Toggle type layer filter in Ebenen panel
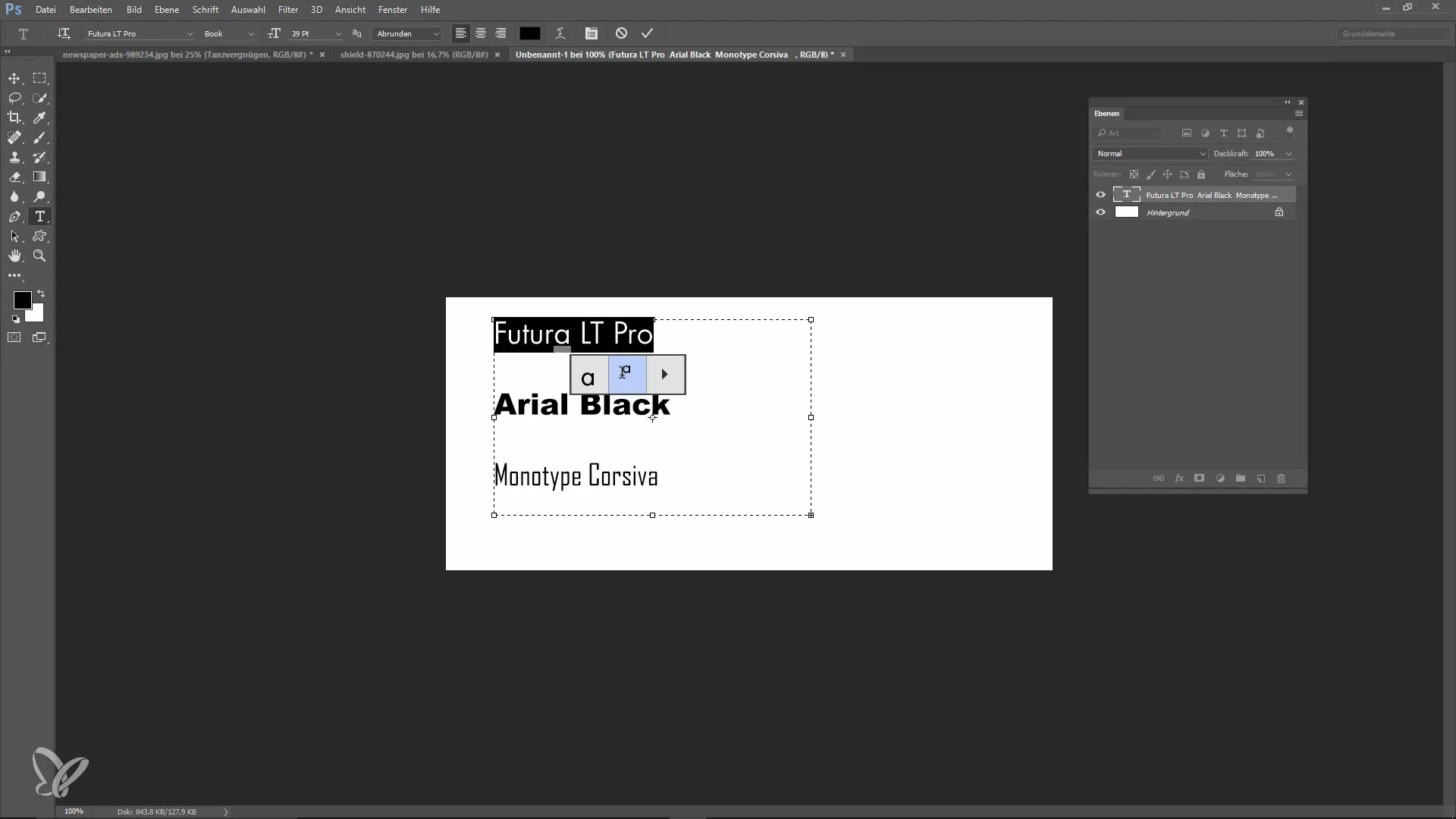1456x819 pixels. 1223,133
